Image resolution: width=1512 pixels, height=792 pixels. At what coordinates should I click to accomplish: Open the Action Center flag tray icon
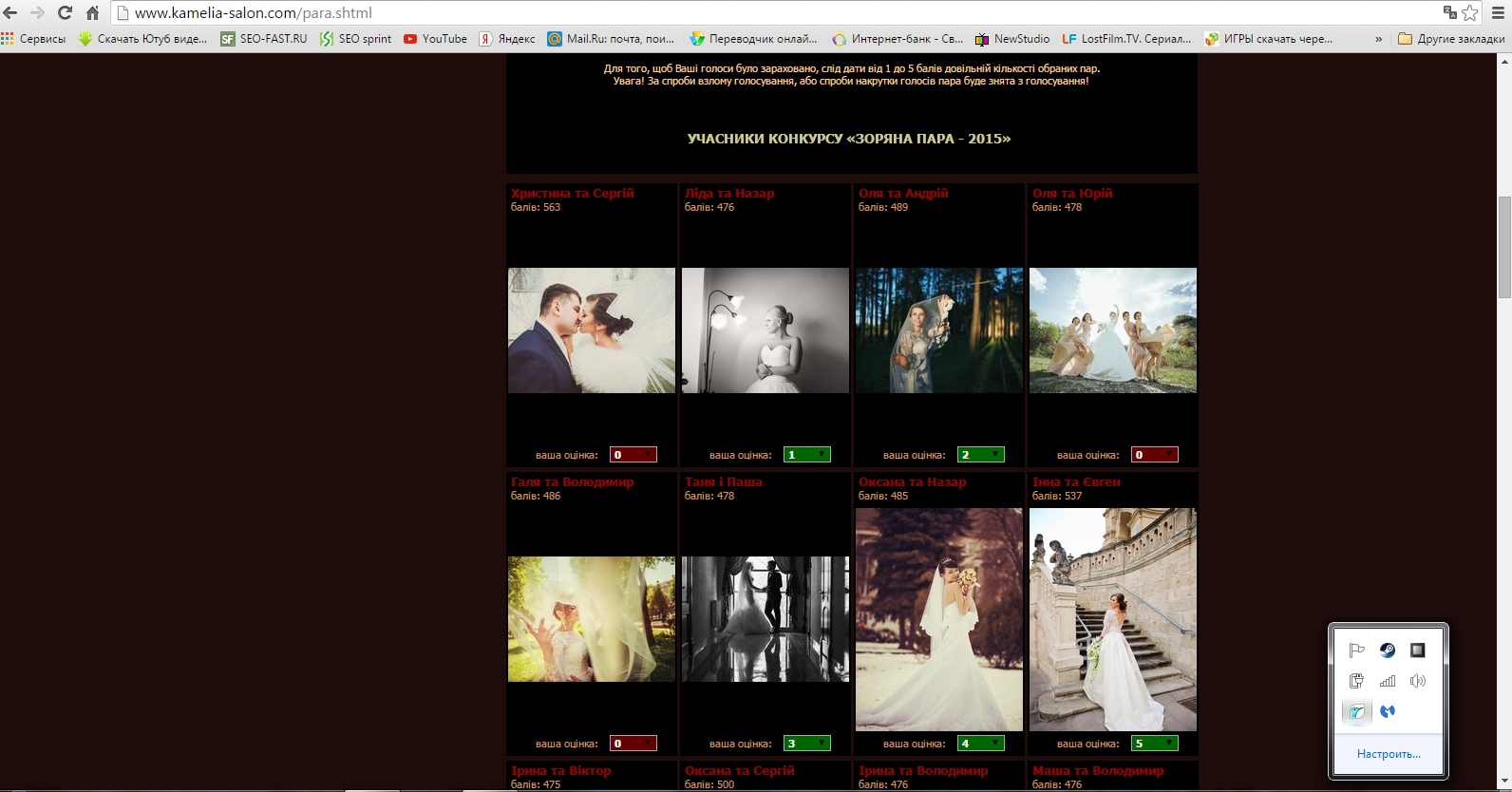click(x=1357, y=651)
